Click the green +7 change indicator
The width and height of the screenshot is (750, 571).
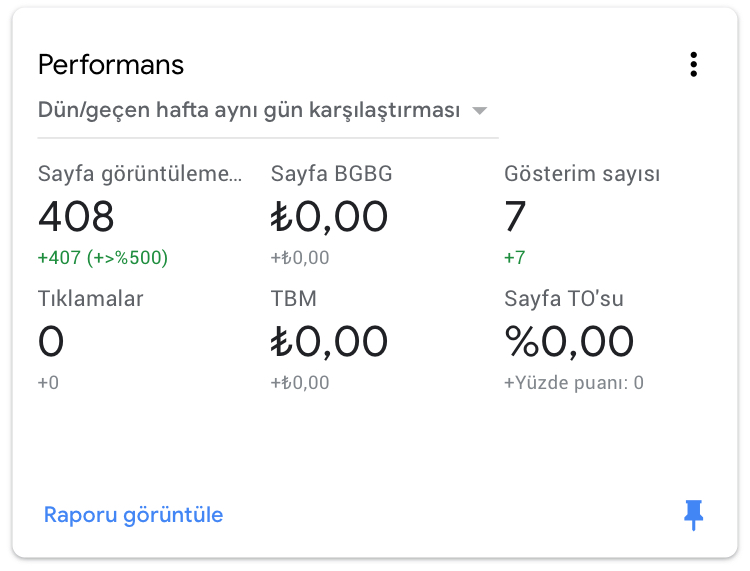(x=515, y=258)
